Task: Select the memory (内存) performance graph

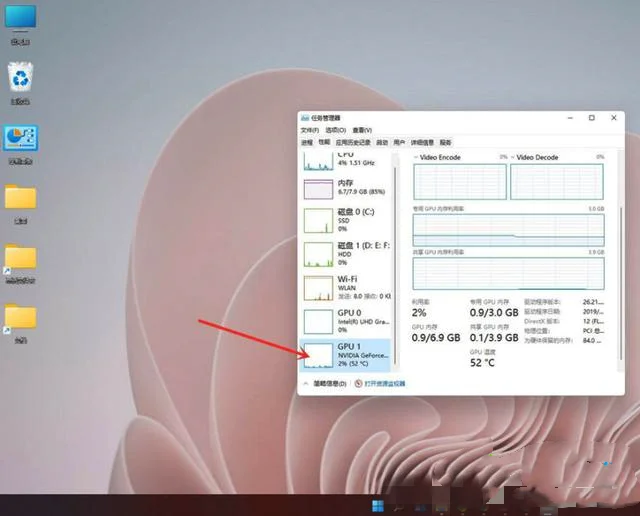Action: pos(347,190)
